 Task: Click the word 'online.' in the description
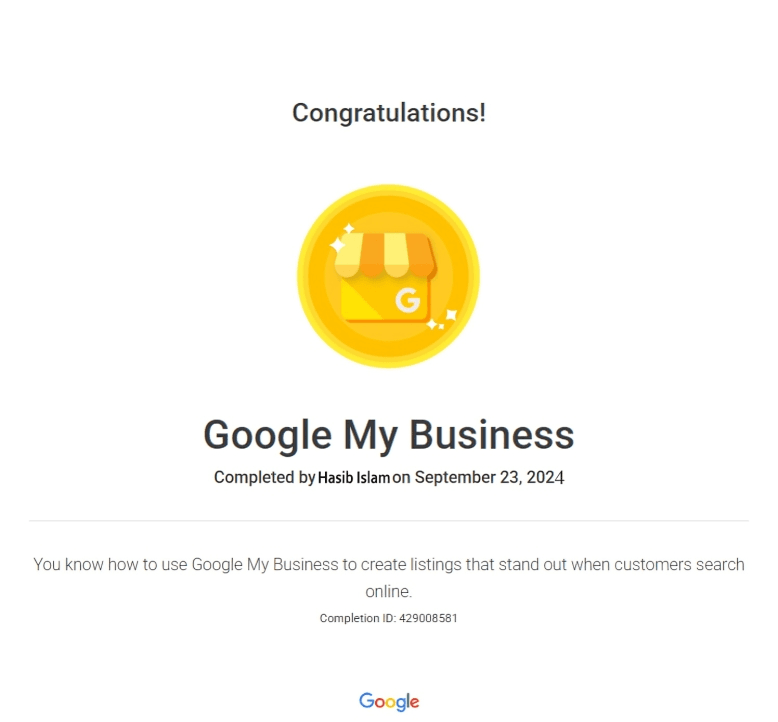[389, 591]
